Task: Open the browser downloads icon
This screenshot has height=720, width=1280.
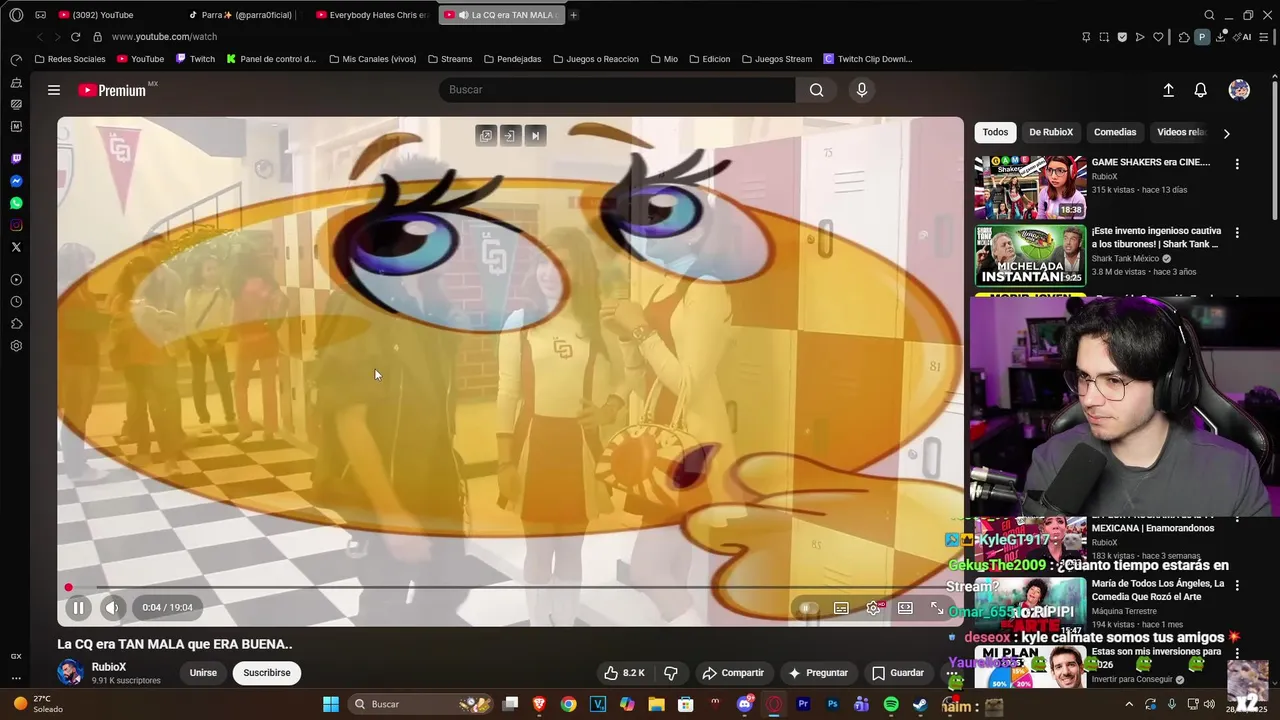Action: pyautogui.click(x=1221, y=37)
